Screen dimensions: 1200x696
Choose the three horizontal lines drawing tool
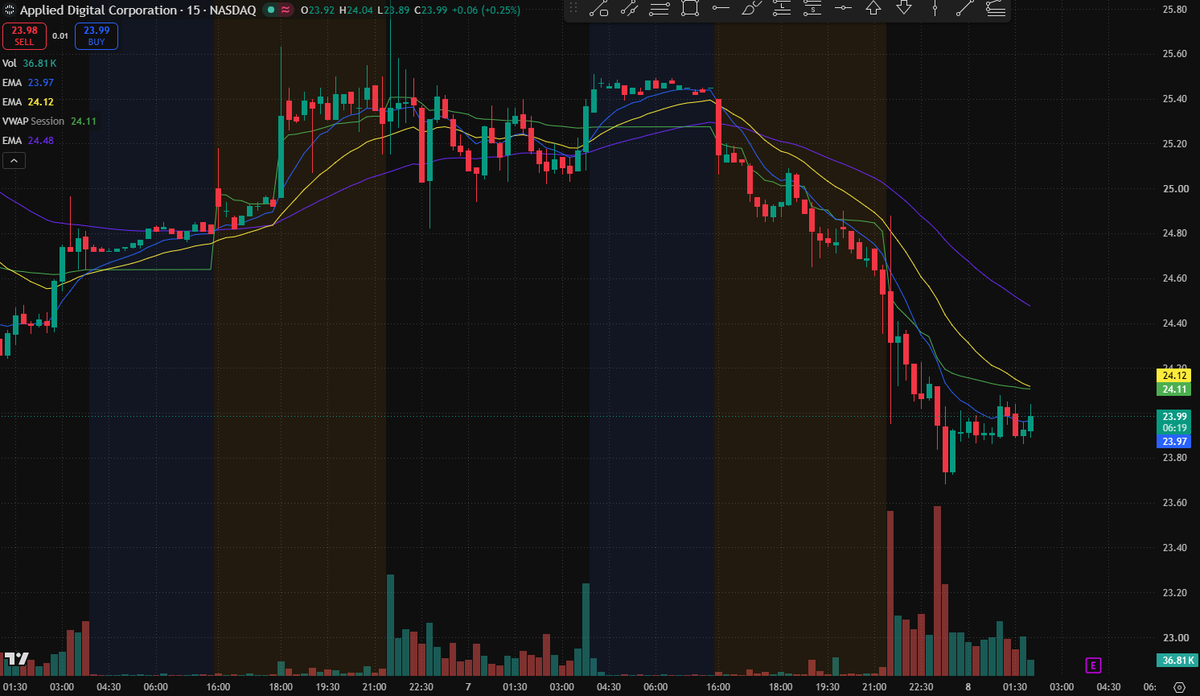tap(660, 10)
